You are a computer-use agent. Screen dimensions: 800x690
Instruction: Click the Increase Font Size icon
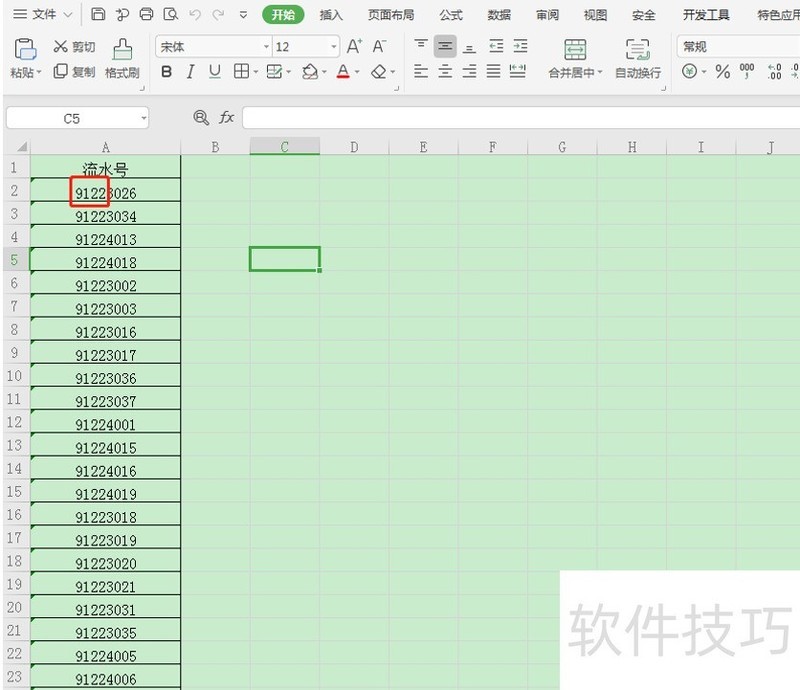(x=352, y=46)
